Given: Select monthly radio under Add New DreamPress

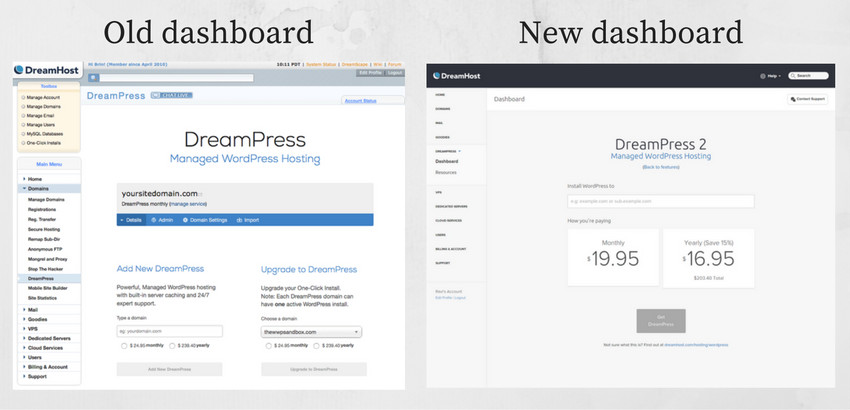Looking at the screenshot, I should (124, 345).
